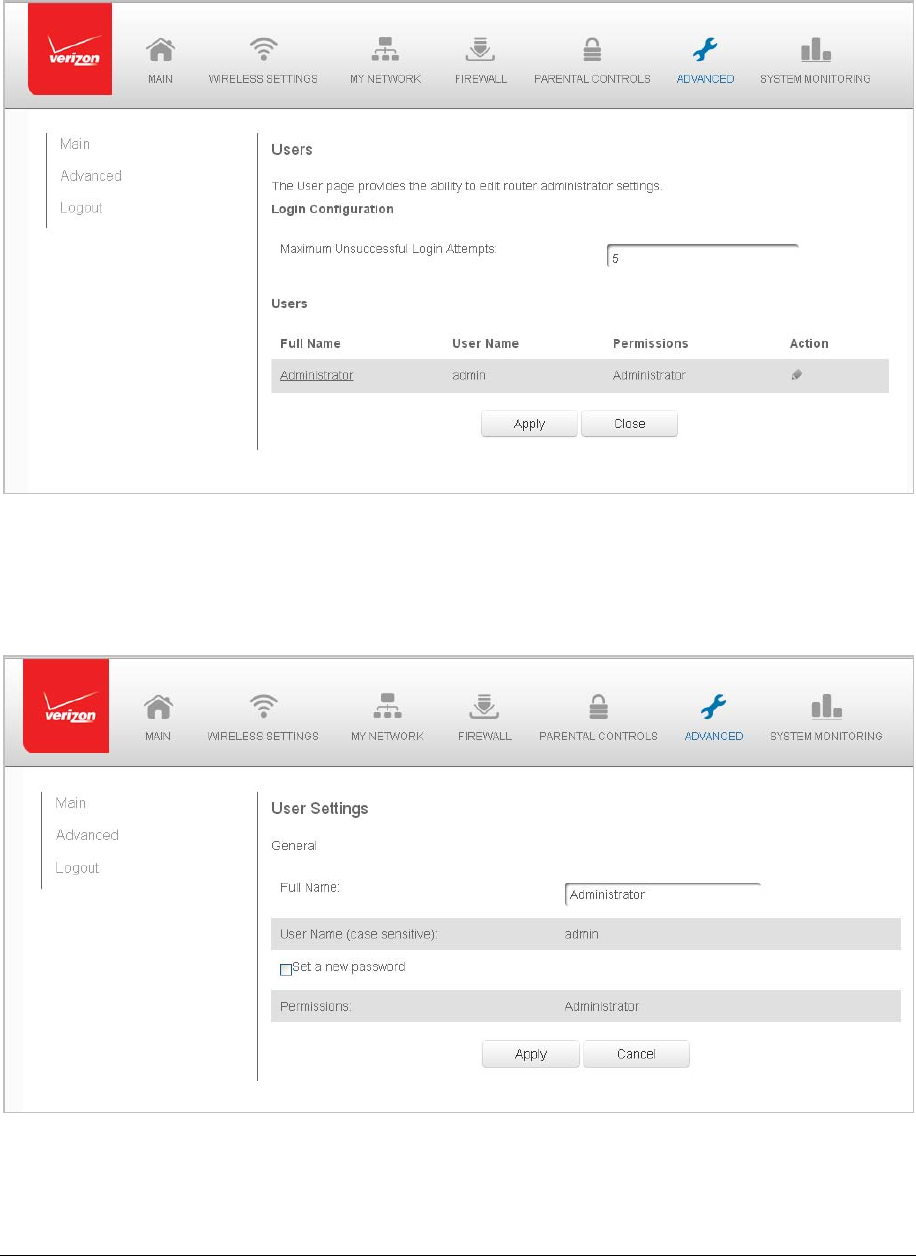Image resolution: width=916 pixels, height=1256 pixels.
Task: Click Administrator value beside Permissions: in User Settings
Action: pos(602,1007)
